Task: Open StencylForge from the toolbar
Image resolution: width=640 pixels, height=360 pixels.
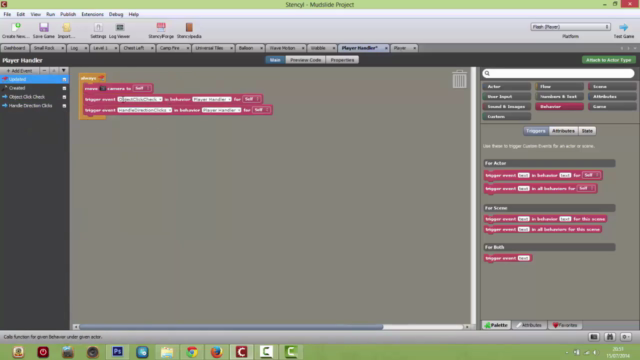Action: tap(161, 28)
